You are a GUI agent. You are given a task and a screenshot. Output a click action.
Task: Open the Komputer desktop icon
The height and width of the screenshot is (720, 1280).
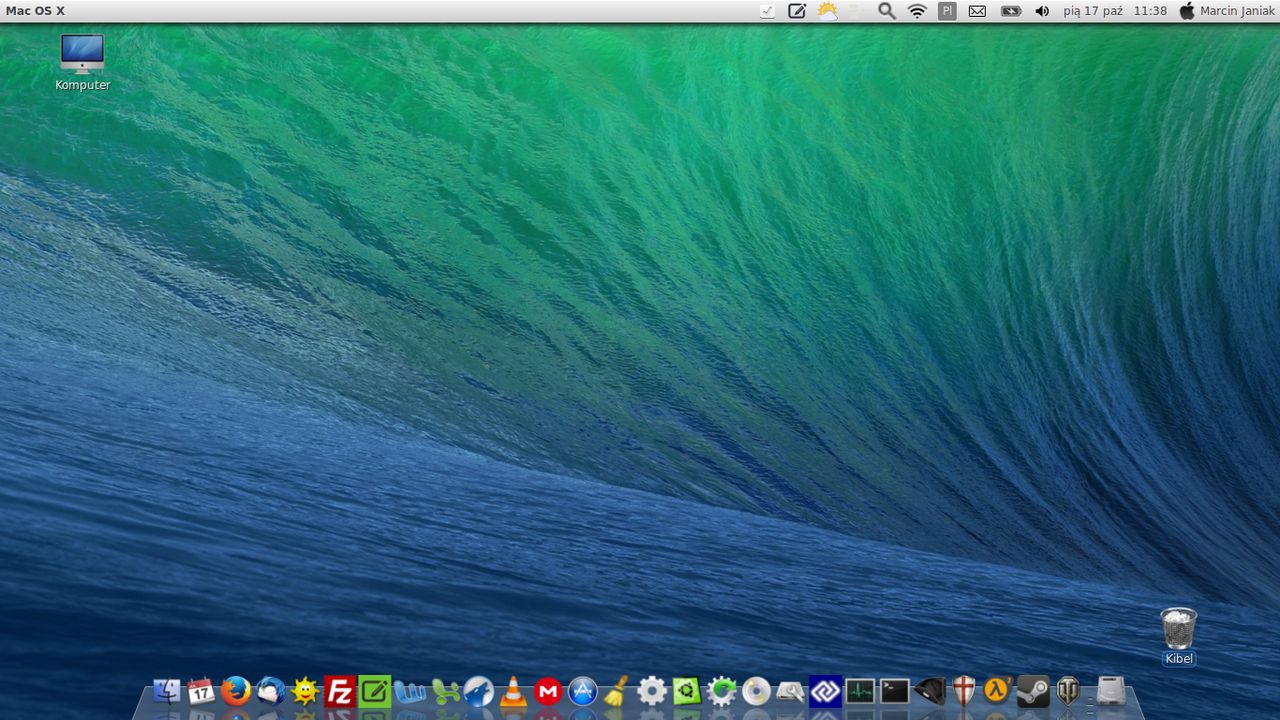(x=82, y=62)
